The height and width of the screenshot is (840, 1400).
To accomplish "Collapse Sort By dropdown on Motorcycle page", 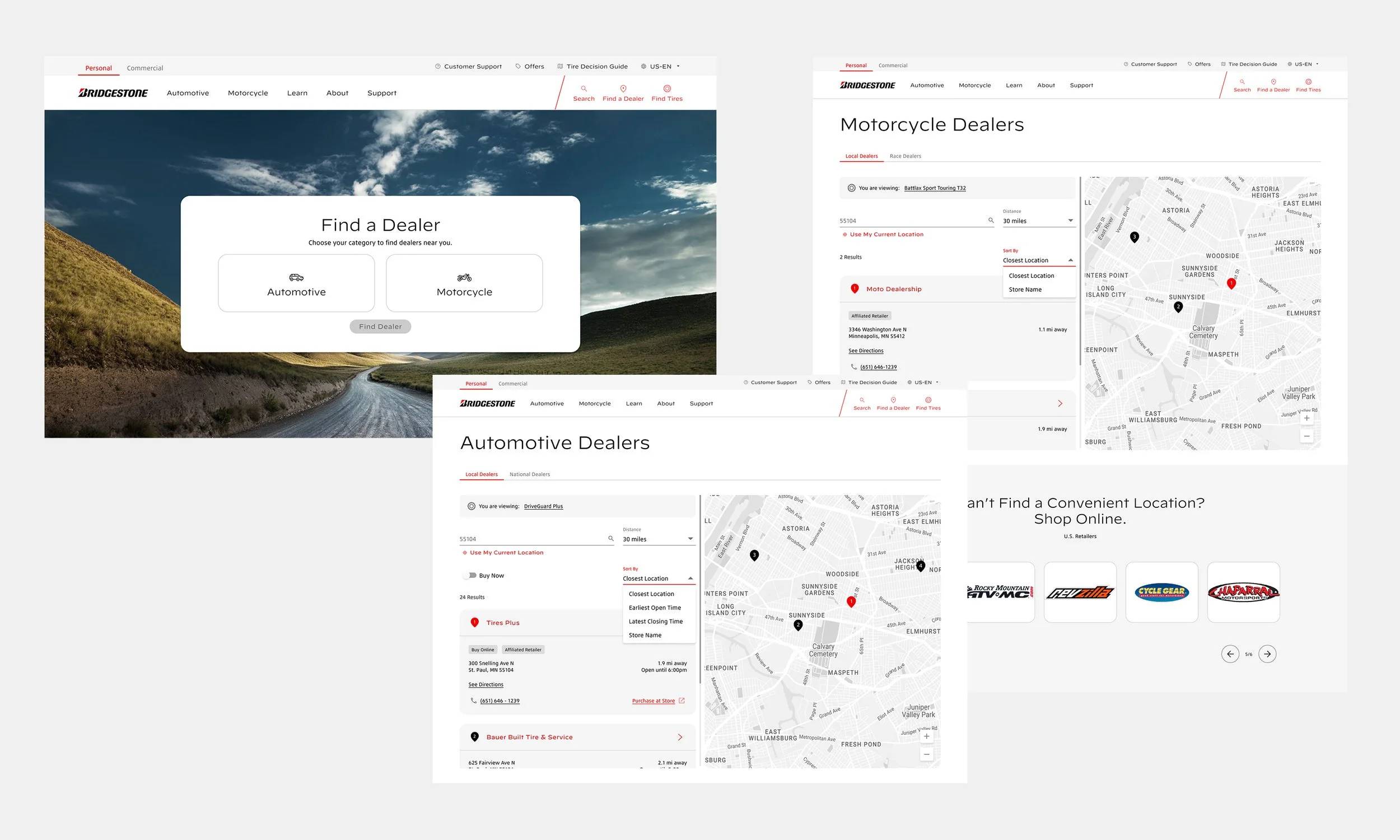I will (x=1070, y=260).
